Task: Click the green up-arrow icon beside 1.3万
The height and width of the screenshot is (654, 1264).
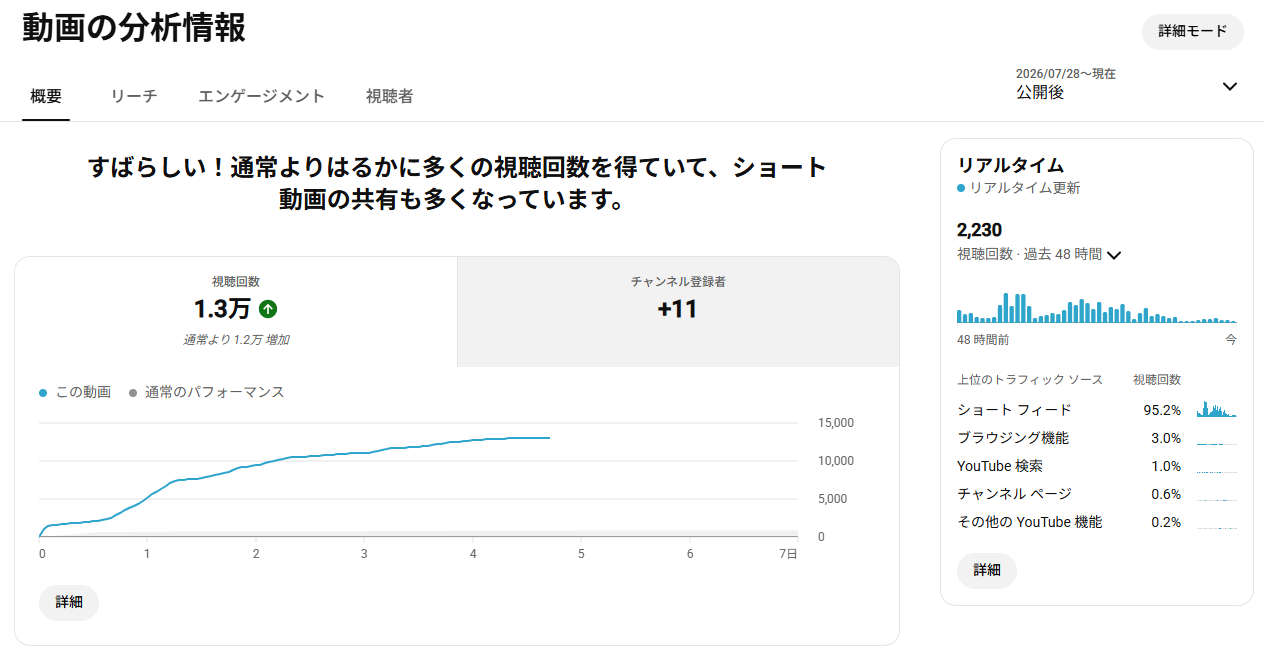Action: point(268,309)
